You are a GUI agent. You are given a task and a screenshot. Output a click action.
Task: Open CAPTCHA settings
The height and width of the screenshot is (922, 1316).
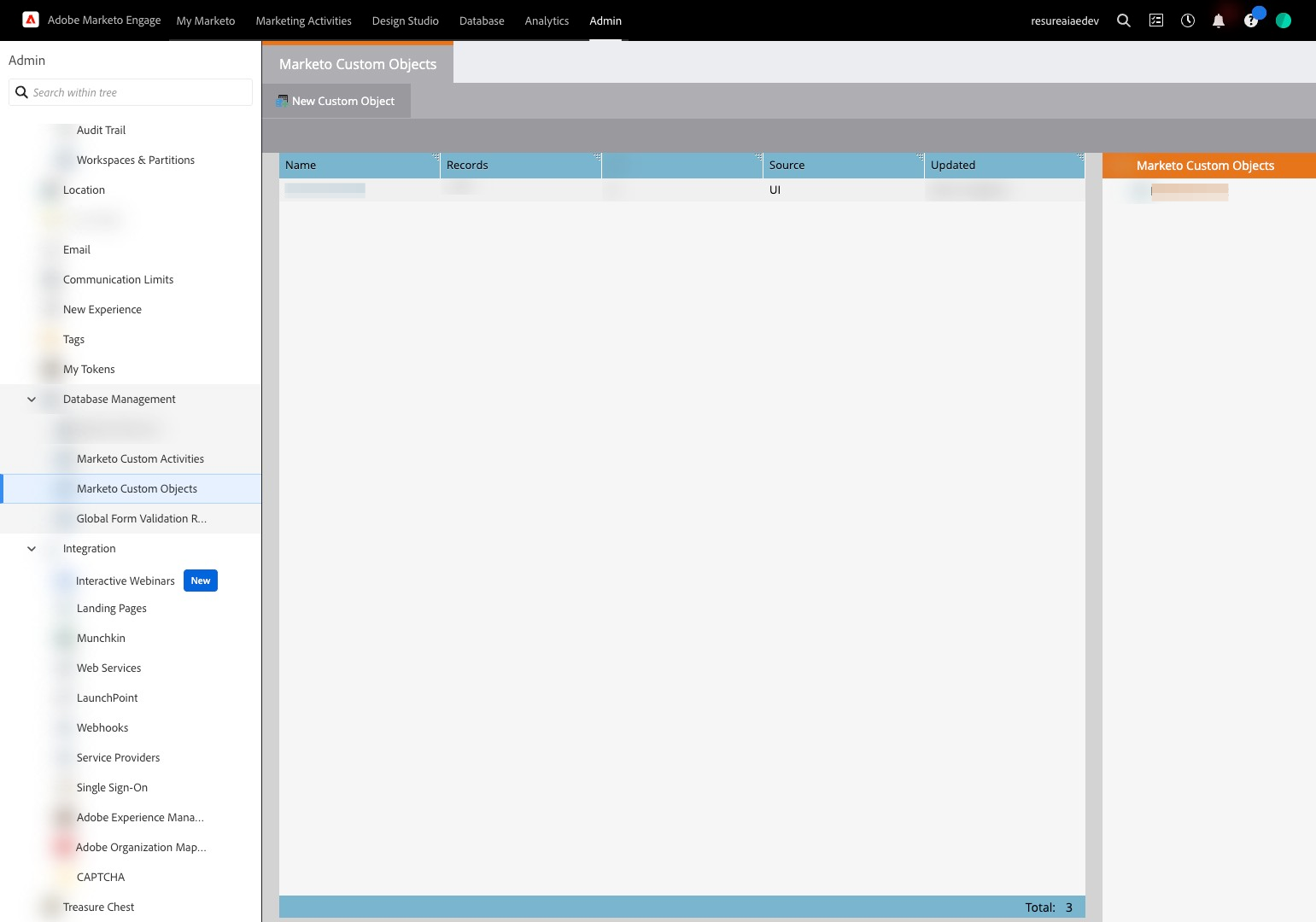pos(101,877)
